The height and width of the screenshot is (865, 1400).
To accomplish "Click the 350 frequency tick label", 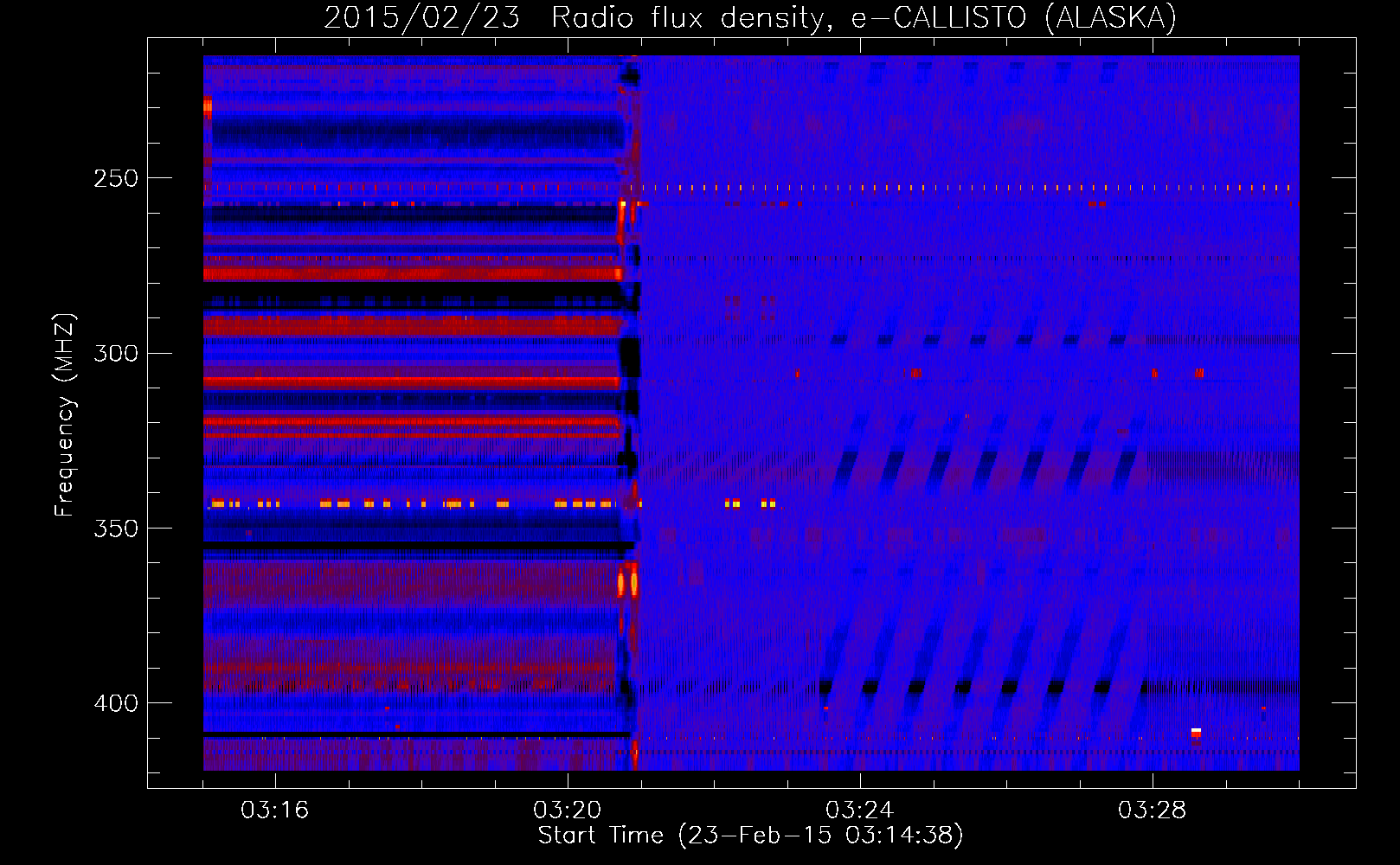I will point(116,529).
